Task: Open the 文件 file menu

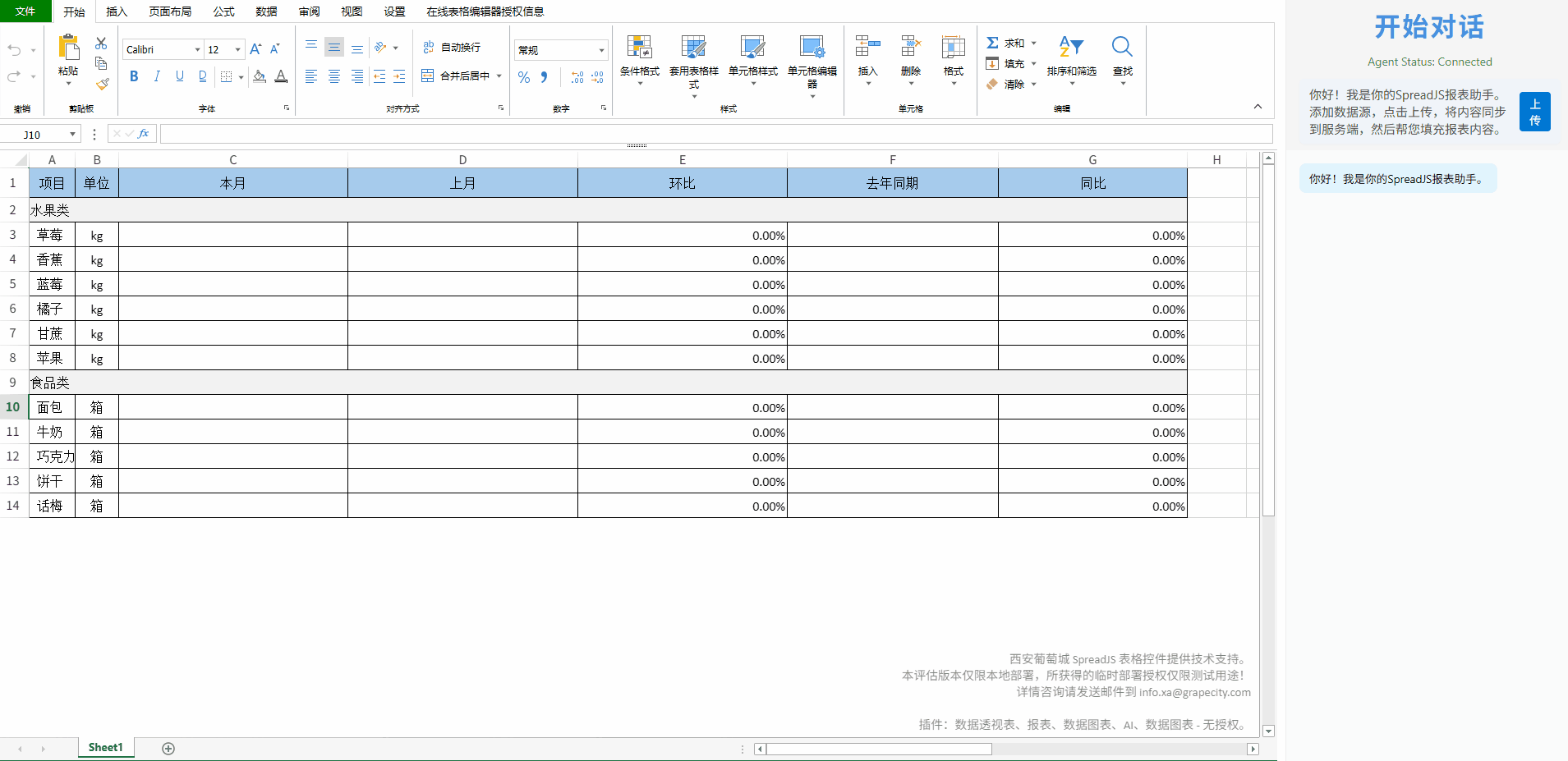Action: [x=25, y=11]
